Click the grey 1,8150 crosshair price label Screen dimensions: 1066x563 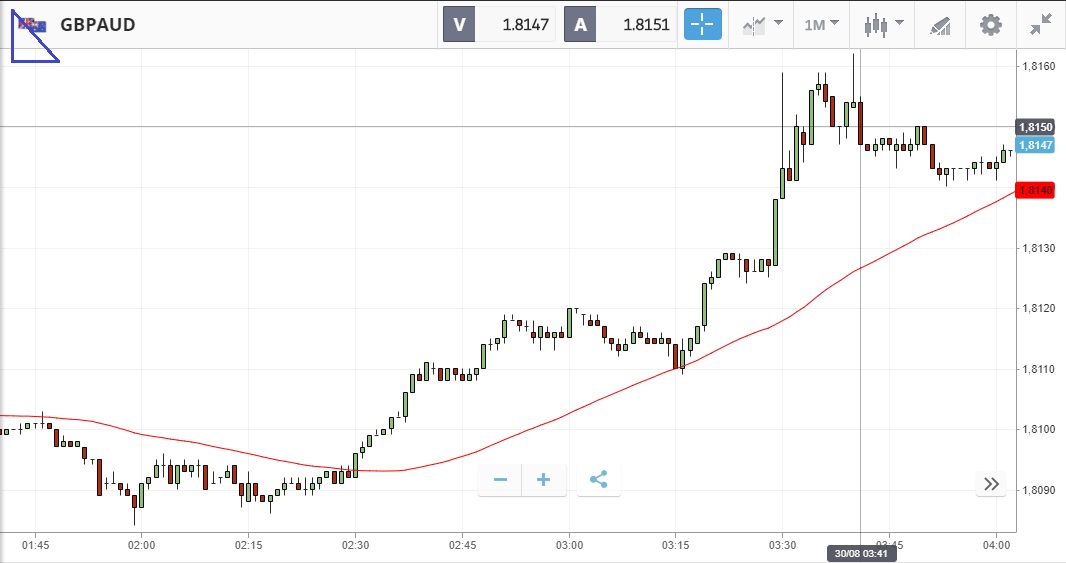pos(1035,127)
